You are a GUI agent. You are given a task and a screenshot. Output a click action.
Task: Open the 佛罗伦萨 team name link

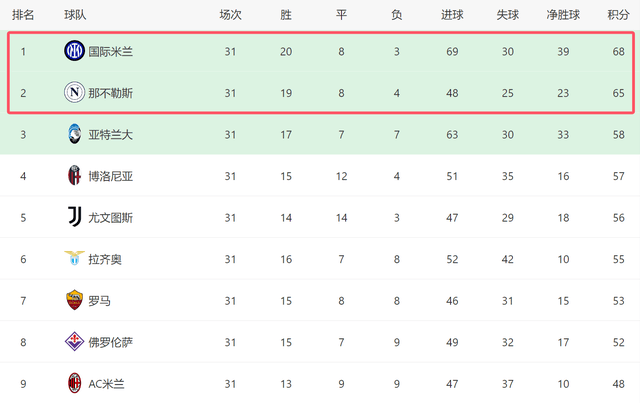pyautogui.click(x=110, y=342)
